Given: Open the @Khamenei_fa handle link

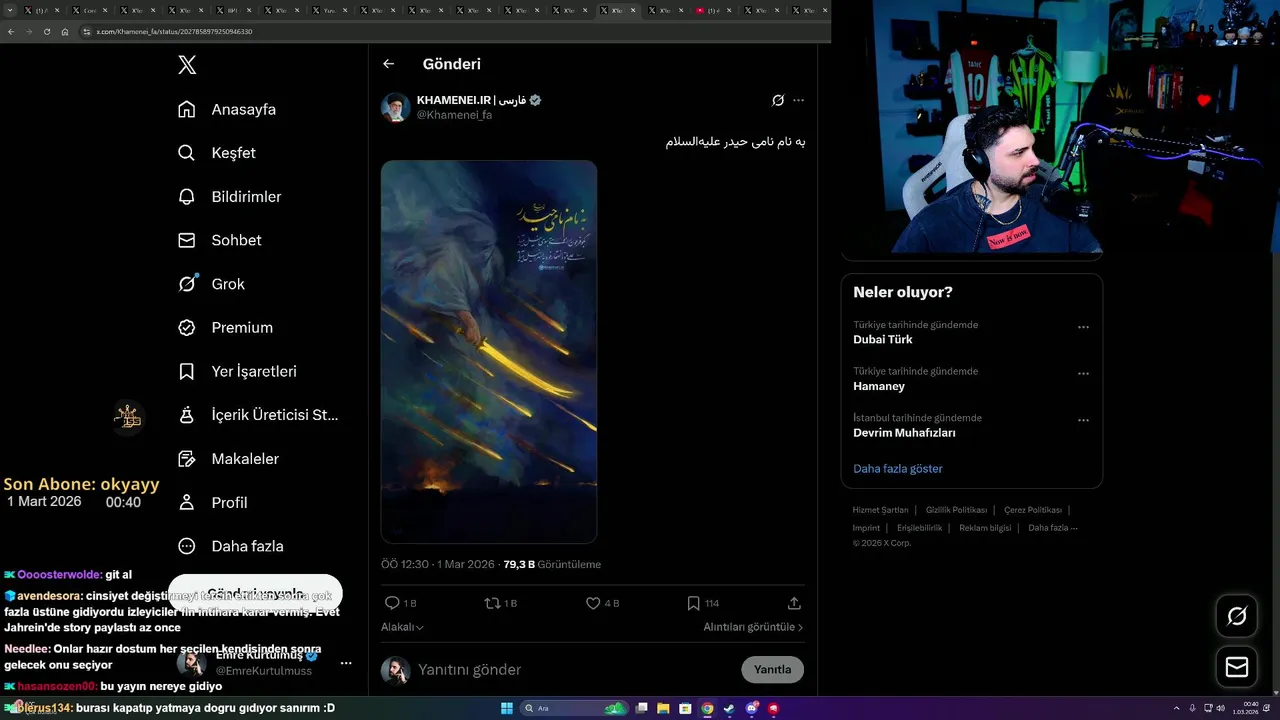Looking at the screenshot, I should 454,115.
